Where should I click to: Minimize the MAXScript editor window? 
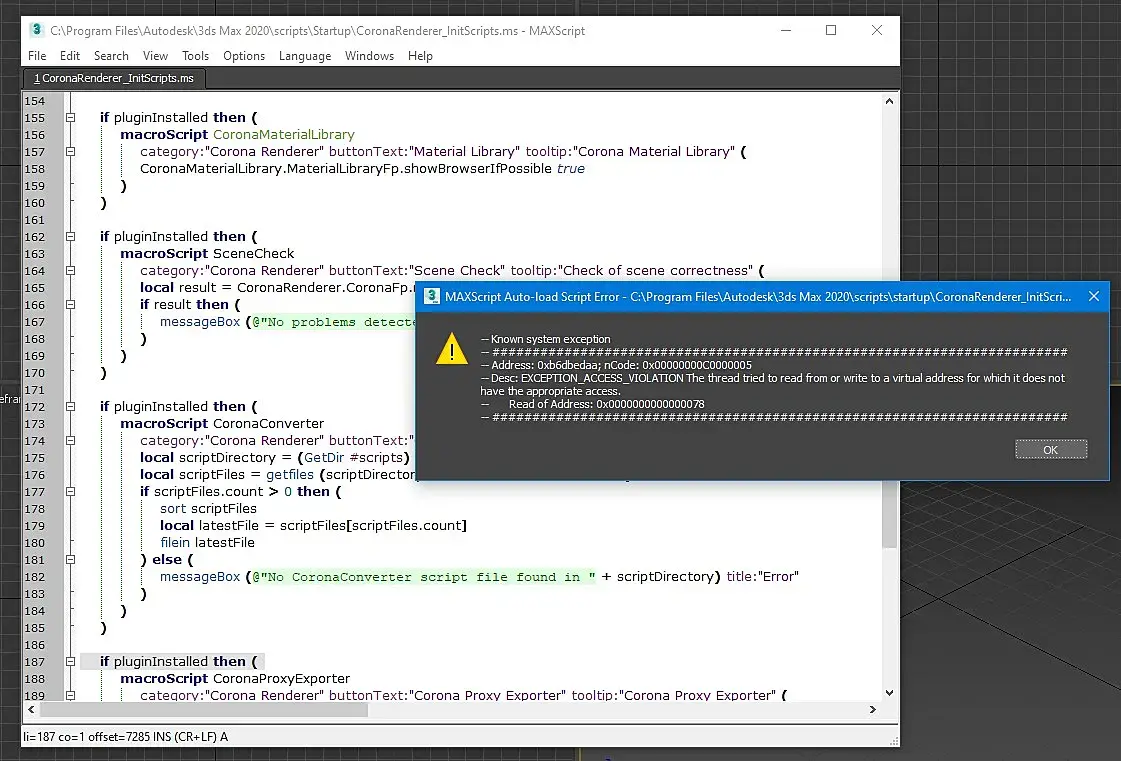(x=786, y=30)
